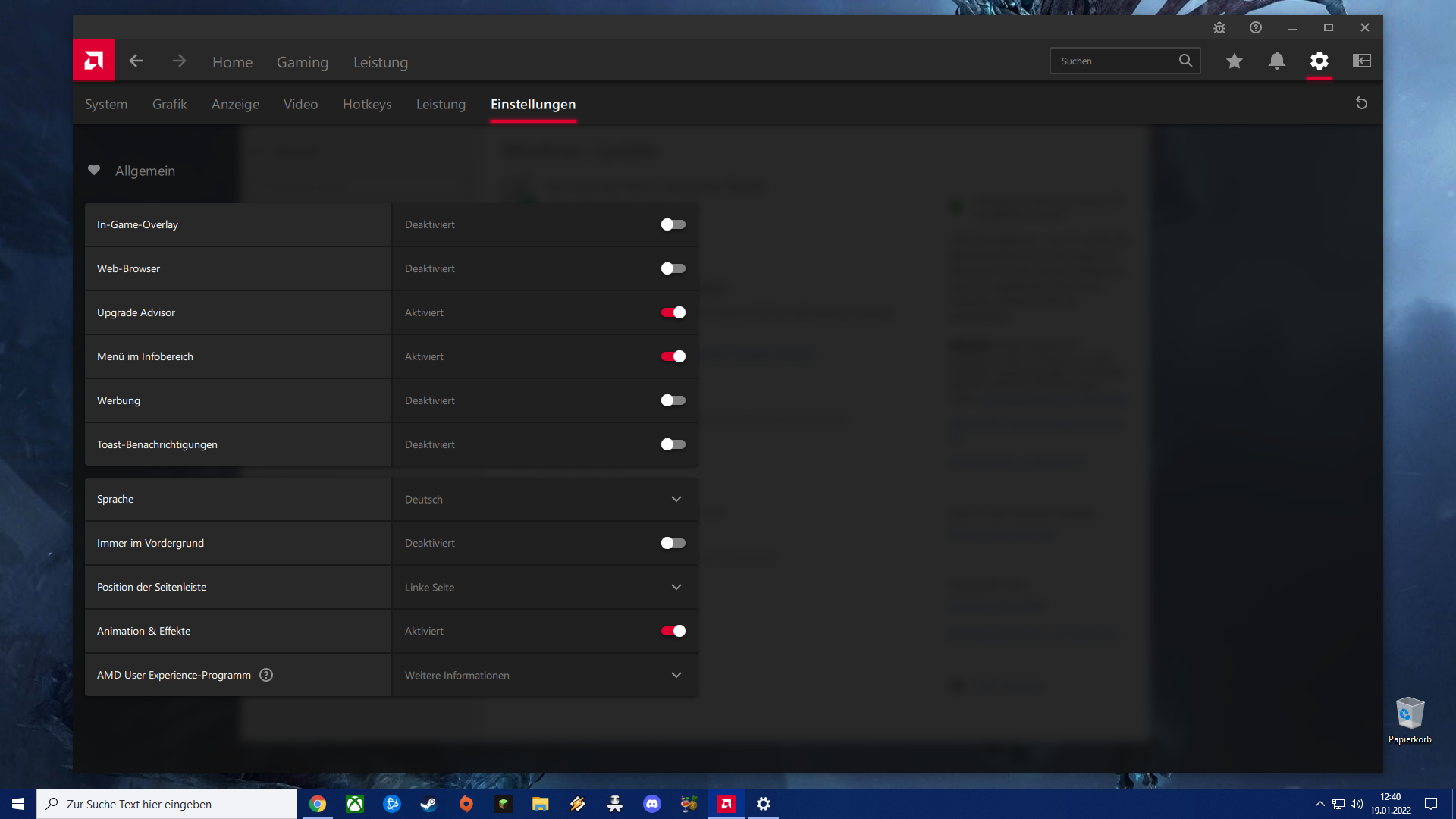Go to Gaming in top navigation

302,62
